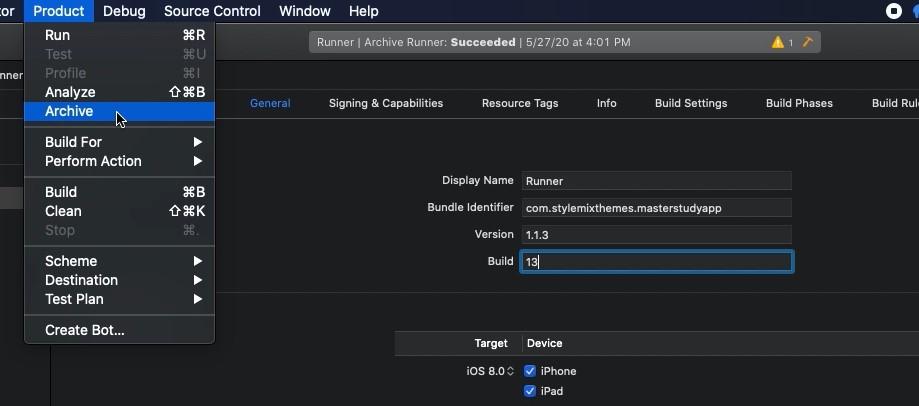Choose Create Bot… menu entry
This screenshot has width=919, height=406.
click(x=85, y=330)
